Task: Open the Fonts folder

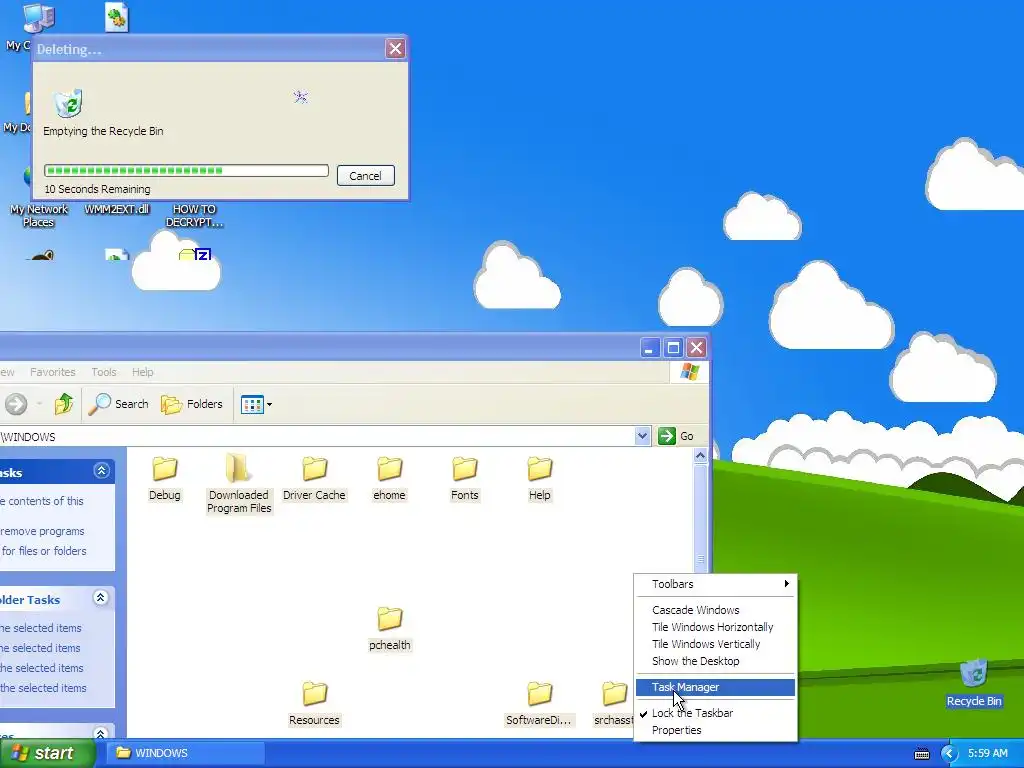Action: 464,479
